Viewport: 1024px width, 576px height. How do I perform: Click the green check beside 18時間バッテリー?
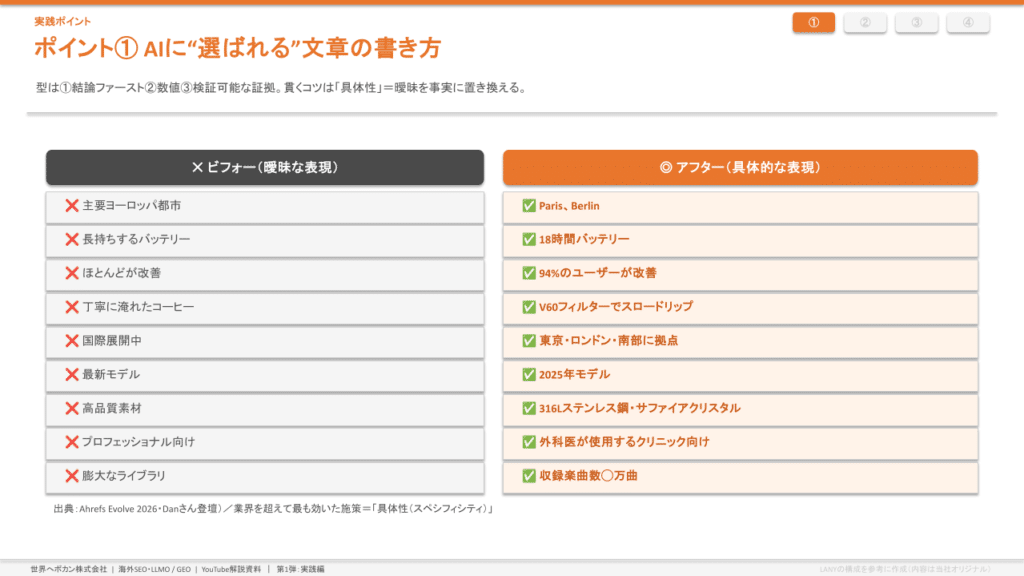click(x=529, y=240)
